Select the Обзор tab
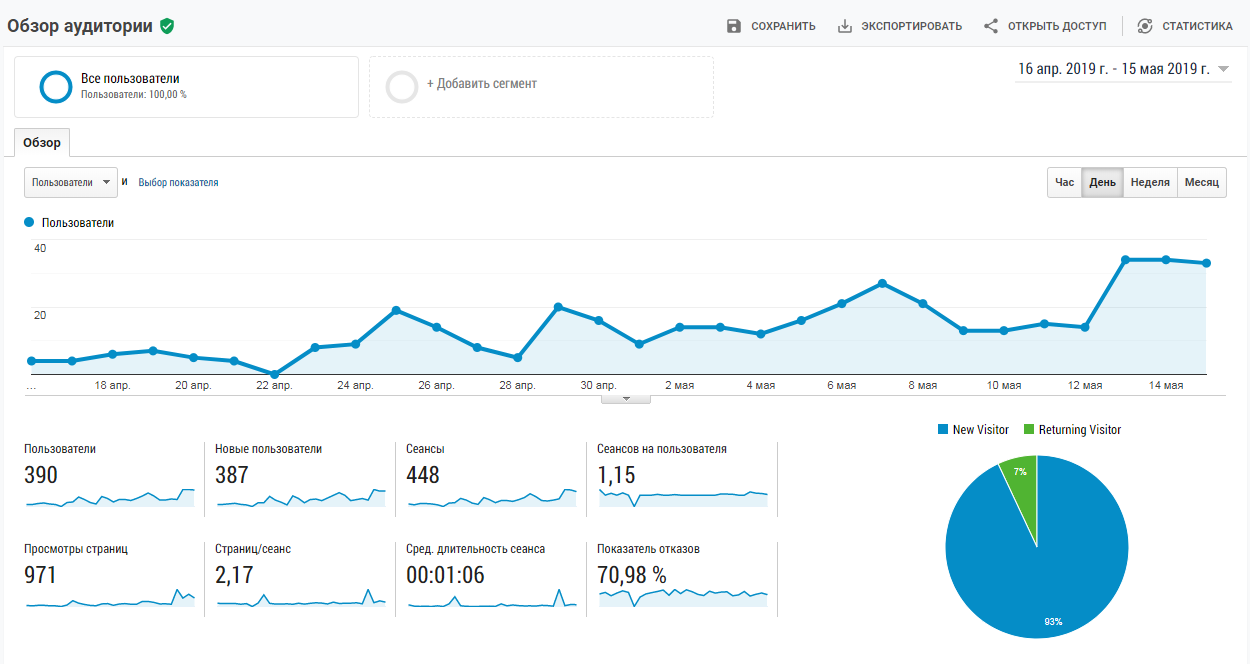Viewport: 1250px width, 664px height. tap(42, 143)
